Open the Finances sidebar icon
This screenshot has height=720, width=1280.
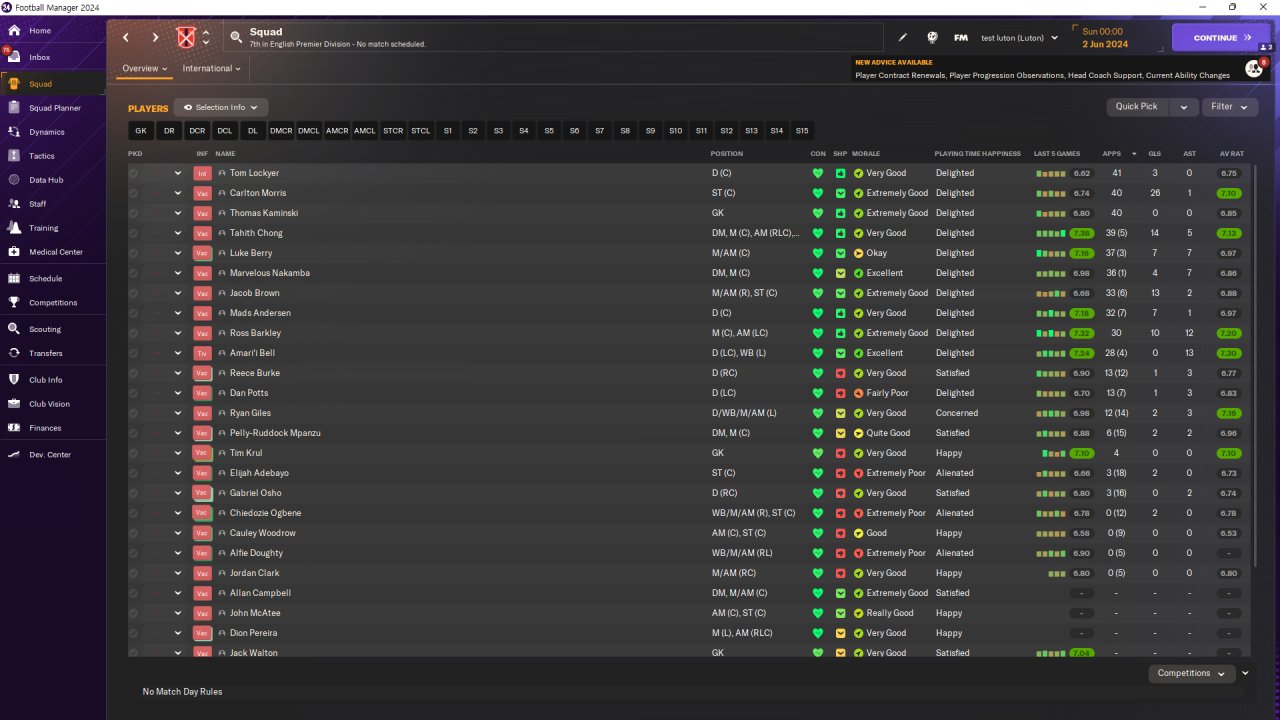coord(14,428)
